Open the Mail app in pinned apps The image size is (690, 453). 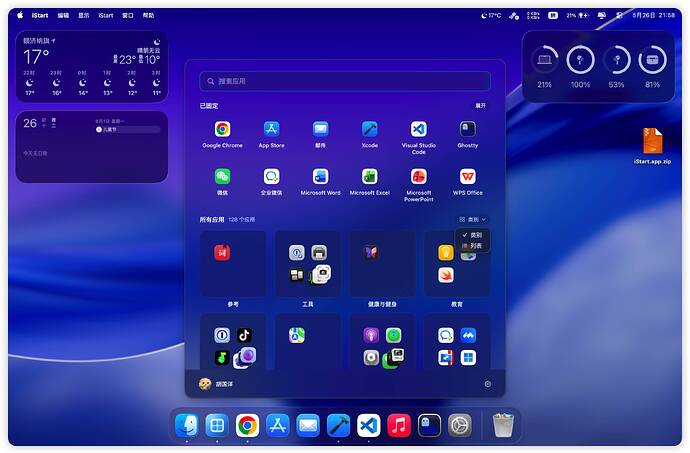(x=320, y=129)
